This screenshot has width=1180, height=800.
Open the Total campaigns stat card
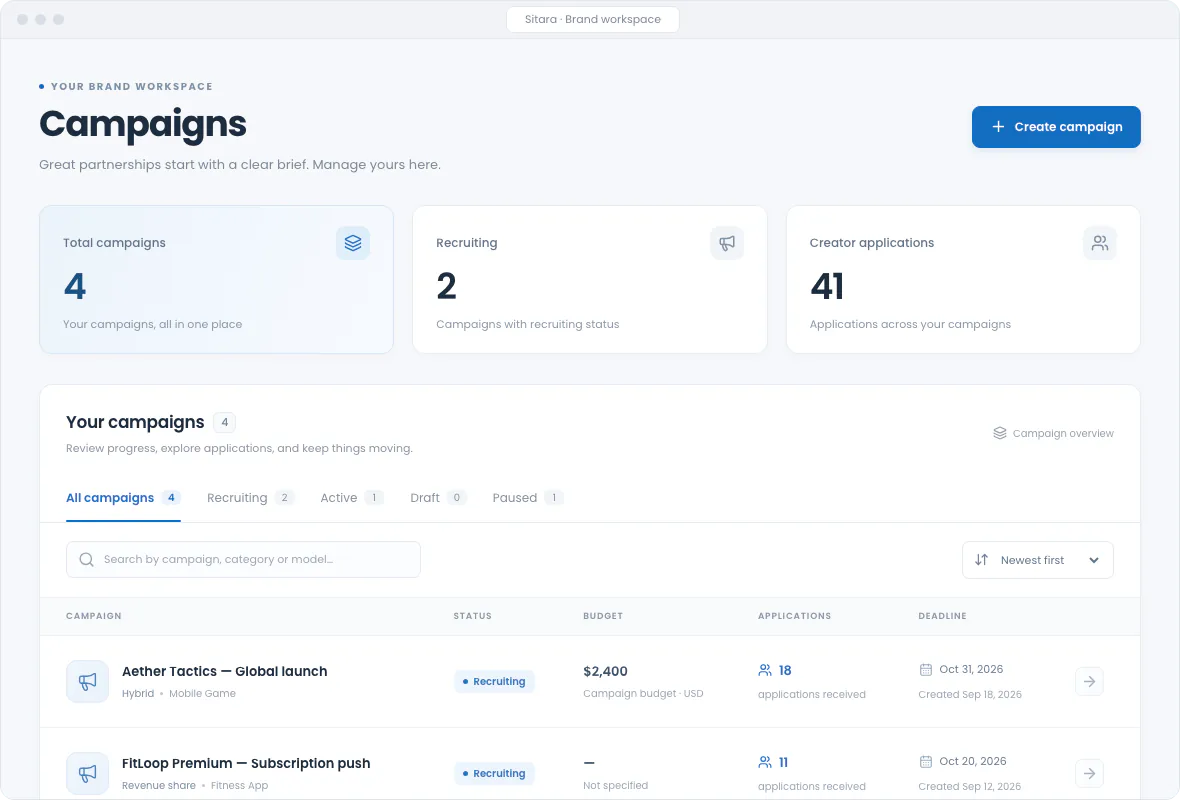(216, 279)
